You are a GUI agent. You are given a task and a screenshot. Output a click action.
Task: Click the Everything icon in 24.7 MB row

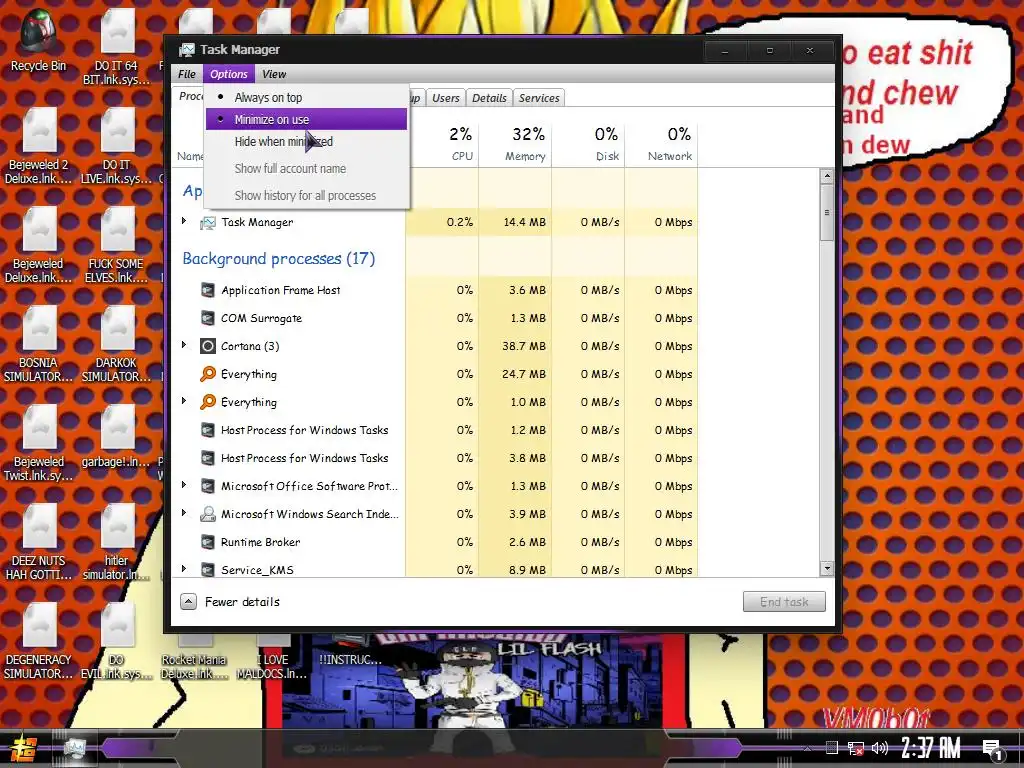208,374
